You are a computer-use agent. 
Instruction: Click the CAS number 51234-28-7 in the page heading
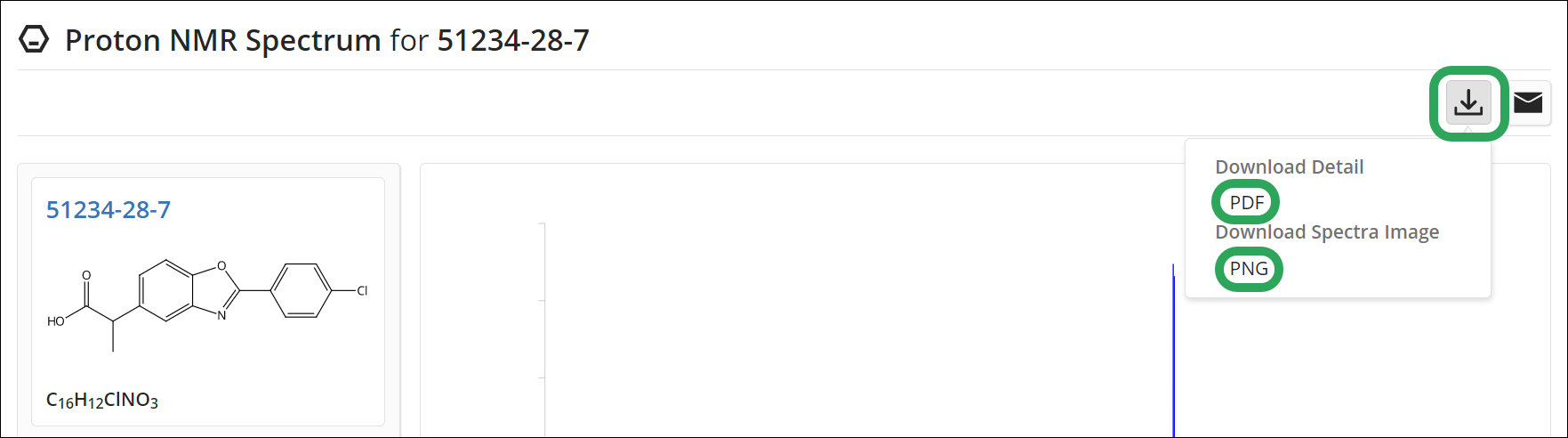pos(513,40)
